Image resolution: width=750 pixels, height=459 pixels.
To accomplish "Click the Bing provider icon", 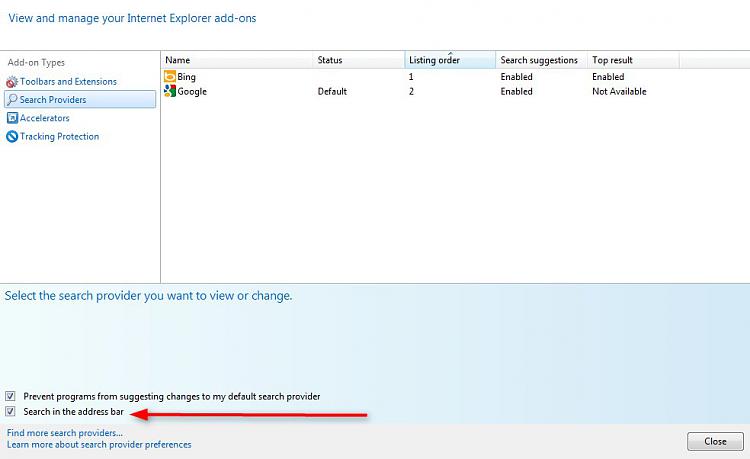I will pos(170,76).
